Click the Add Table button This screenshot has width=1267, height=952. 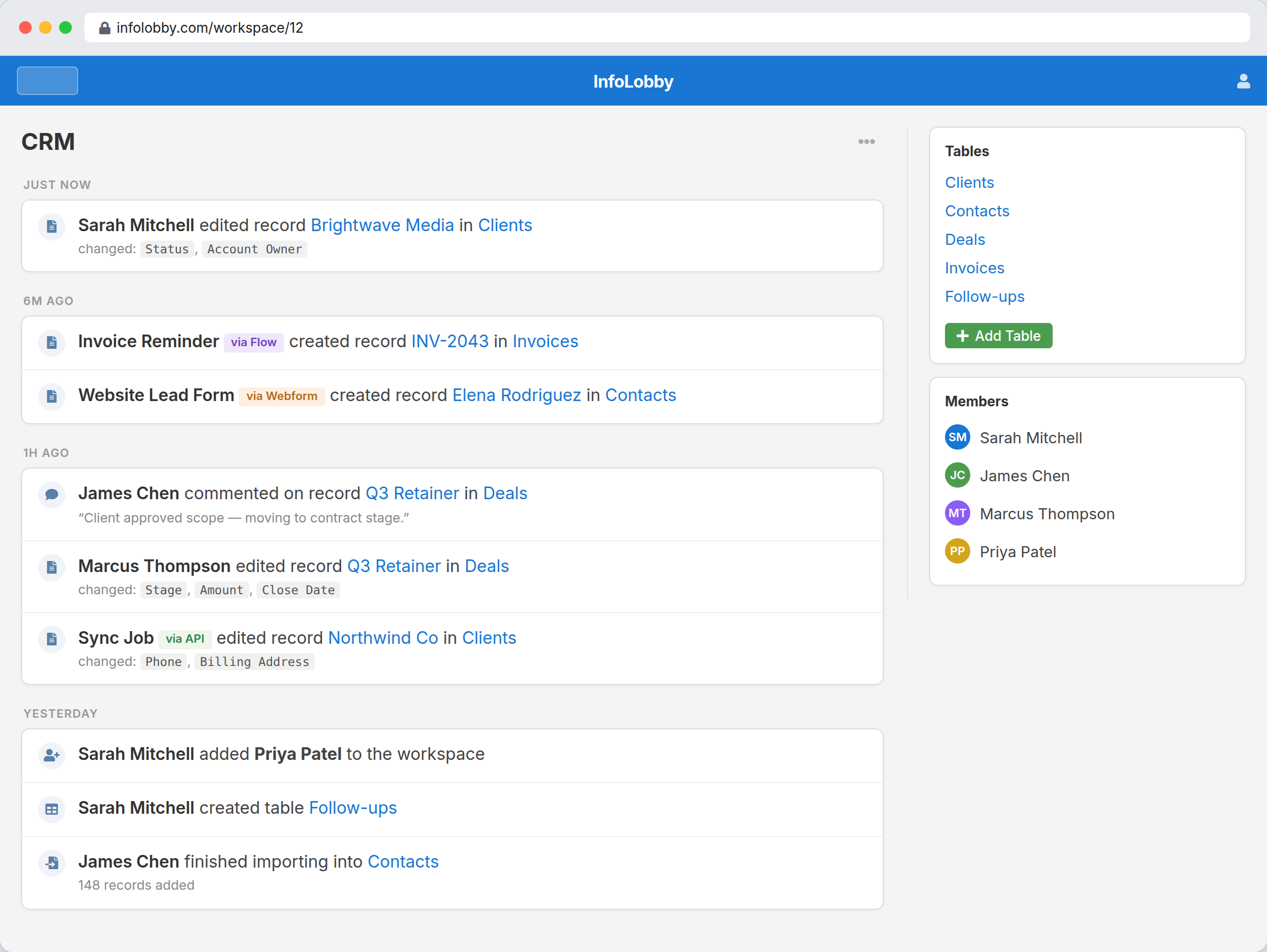(x=998, y=336)
